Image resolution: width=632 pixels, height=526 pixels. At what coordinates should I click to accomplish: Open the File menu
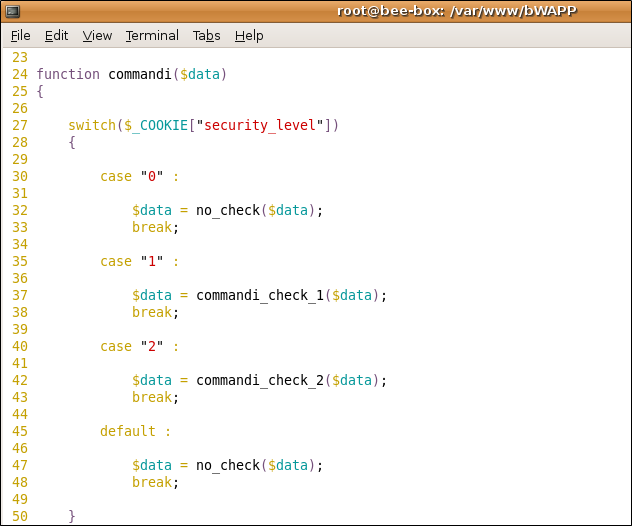pyautogui.click(x=21, y=36)
